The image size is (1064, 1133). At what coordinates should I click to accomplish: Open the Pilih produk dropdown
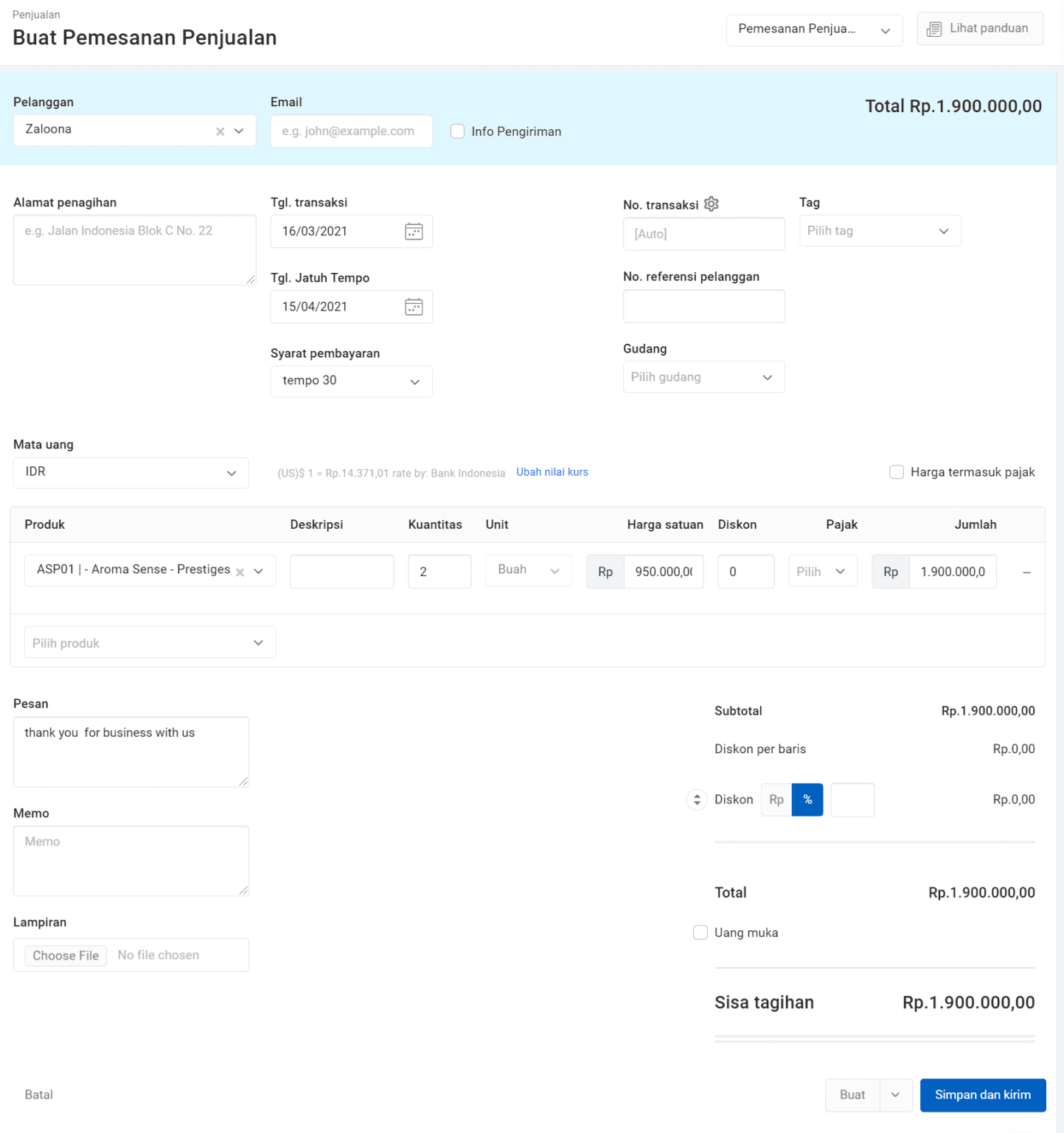coord(149,642)
